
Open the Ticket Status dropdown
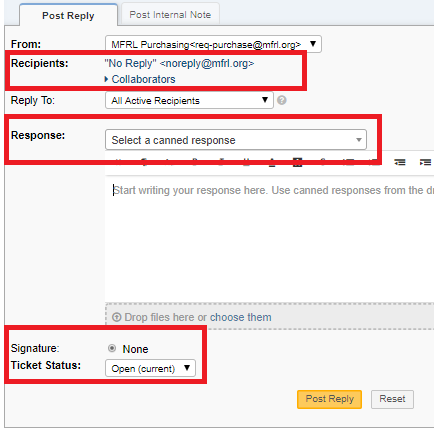click(150, 368)
